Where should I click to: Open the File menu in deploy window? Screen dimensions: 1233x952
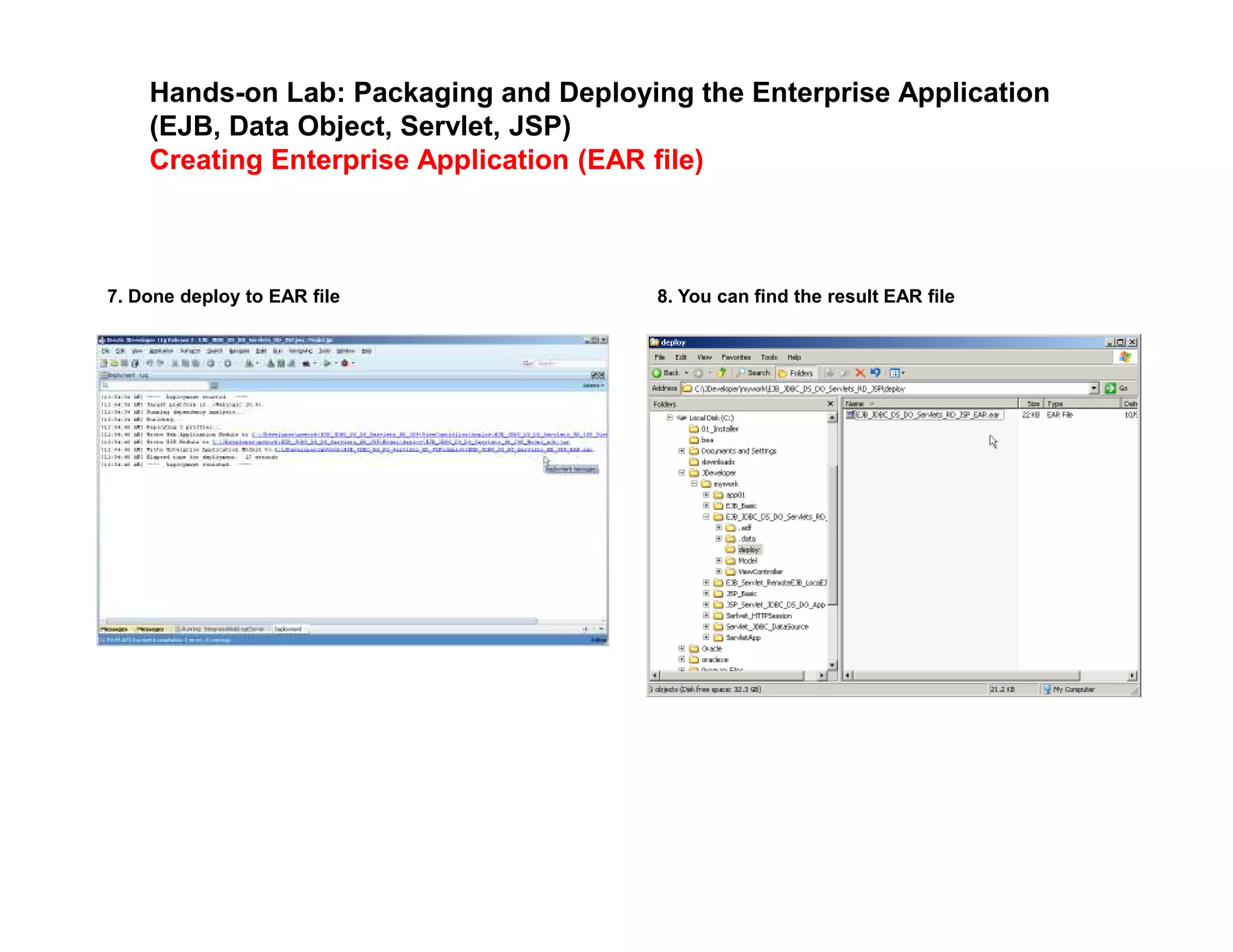point(660,357)
